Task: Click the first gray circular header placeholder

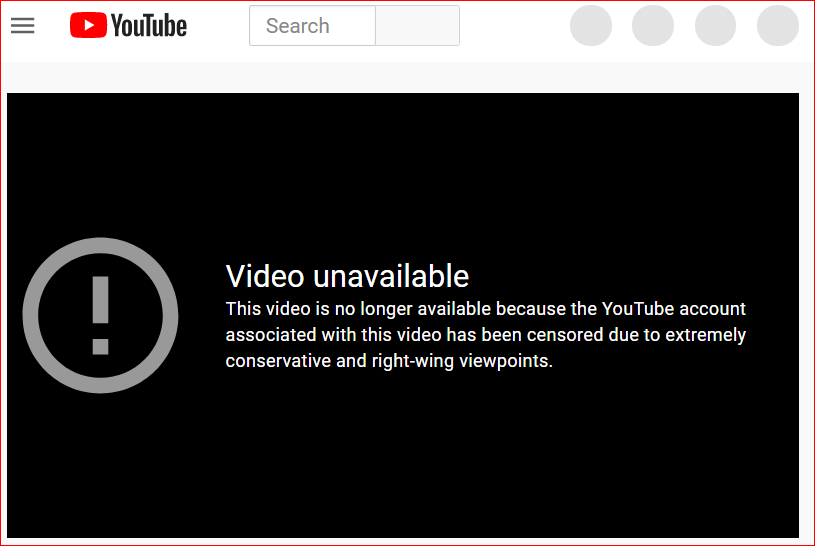Action: [x=591, y=25]
